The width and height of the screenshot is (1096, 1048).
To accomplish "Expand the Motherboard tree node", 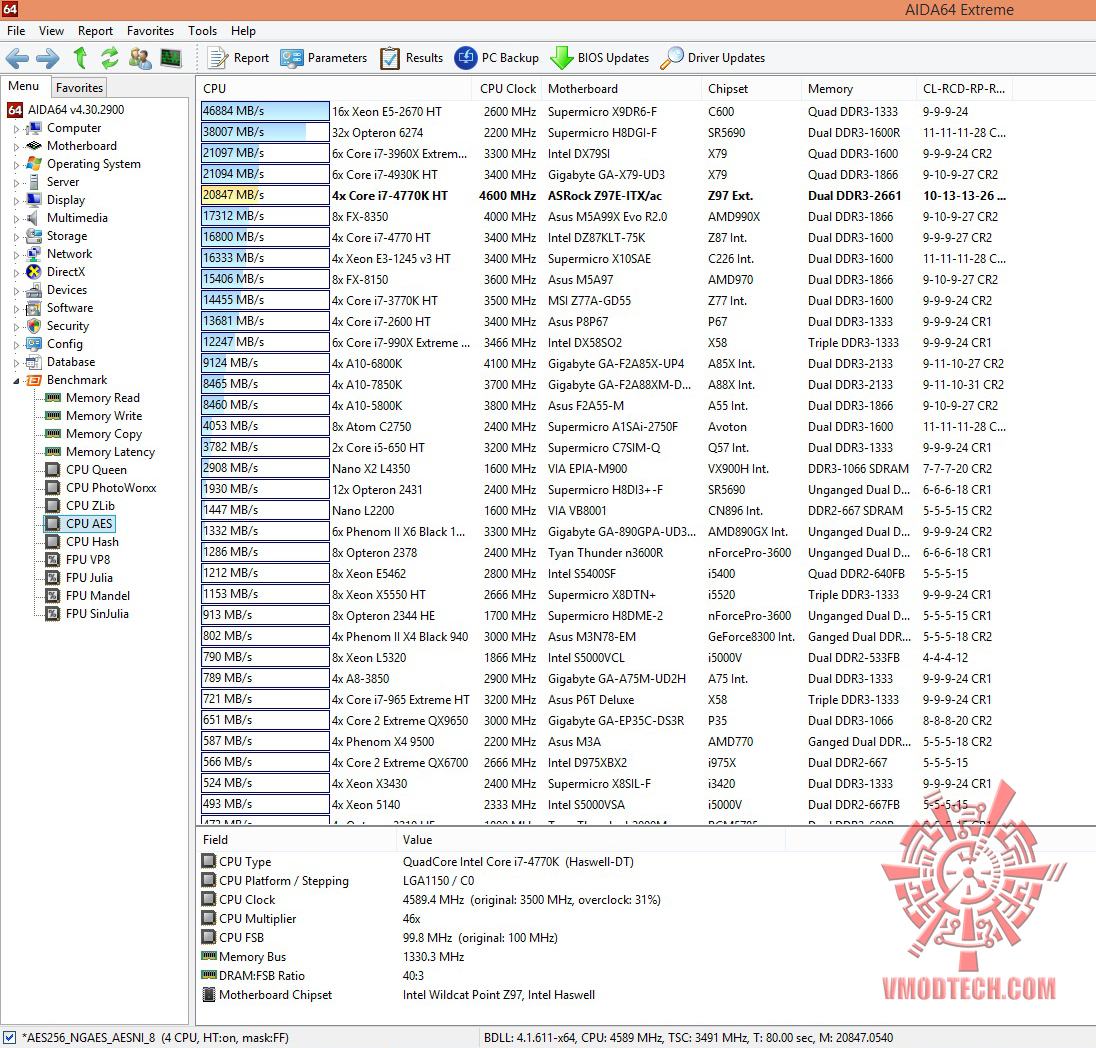I will 16,146.
